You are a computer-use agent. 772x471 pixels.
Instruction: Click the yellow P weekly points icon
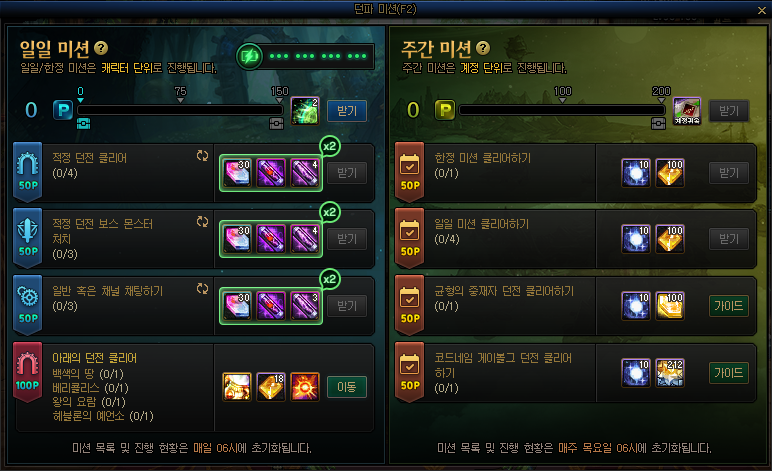445,110
